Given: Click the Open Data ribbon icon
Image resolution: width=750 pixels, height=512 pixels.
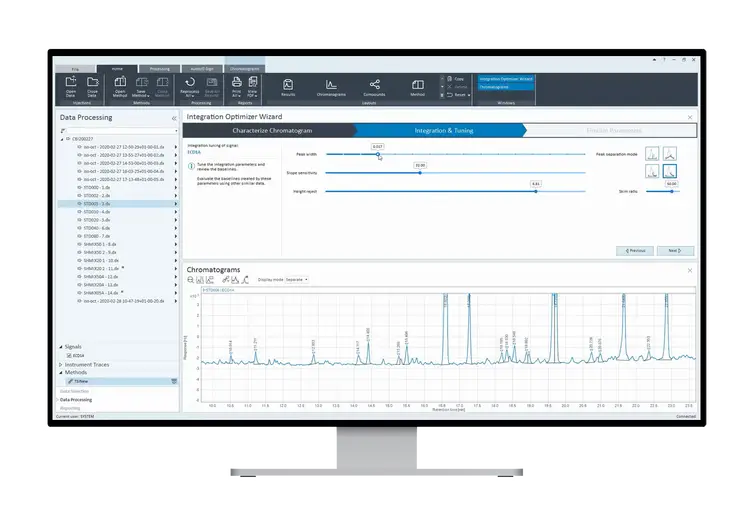Looking at the screenshot, I should click(71, 85).
